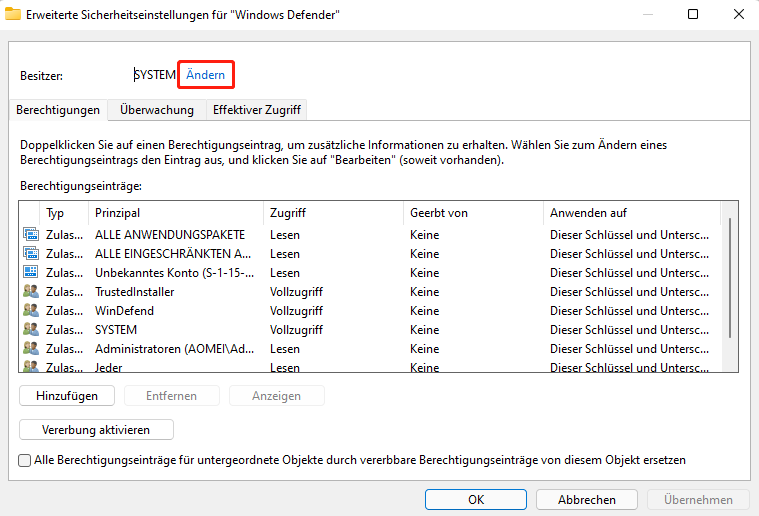Select the TrustedInstaller principal entry
Screen dimensions: 759x516
coord(135,291)
